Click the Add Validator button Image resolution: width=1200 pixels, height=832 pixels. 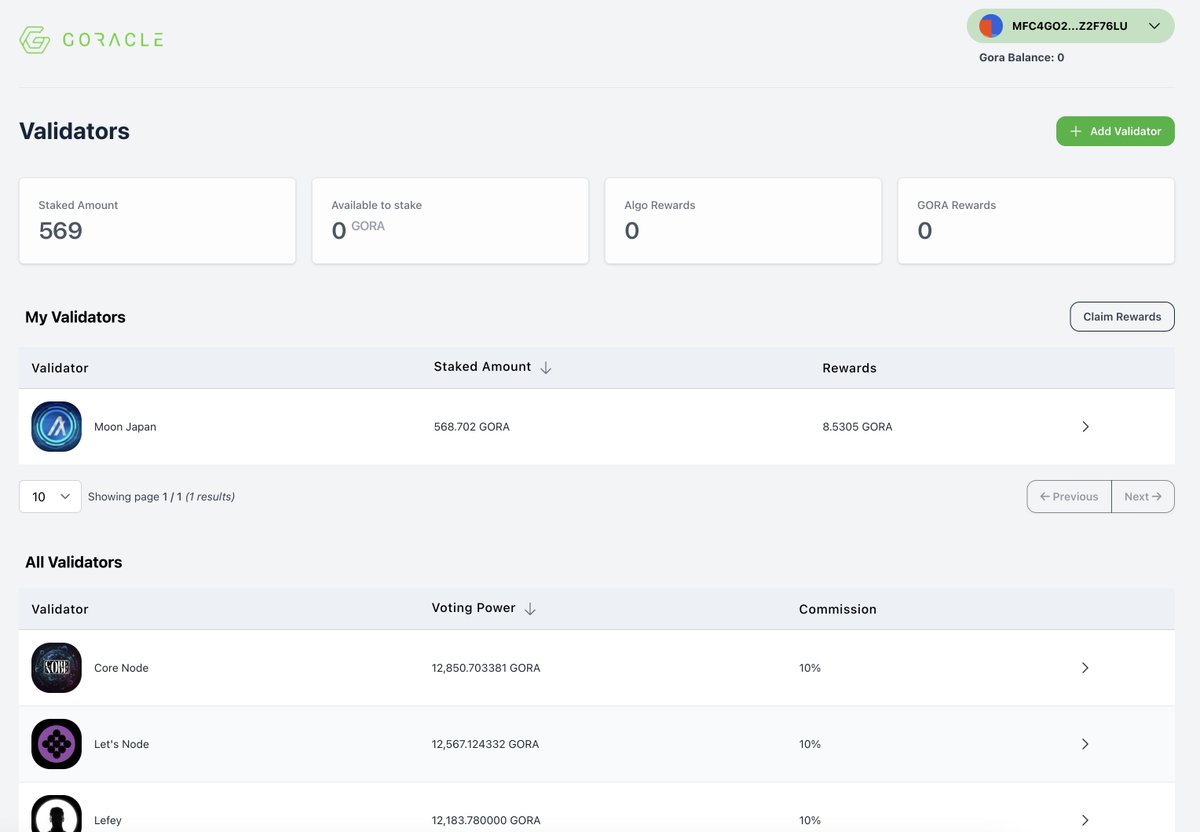[x=1115, y=131]
